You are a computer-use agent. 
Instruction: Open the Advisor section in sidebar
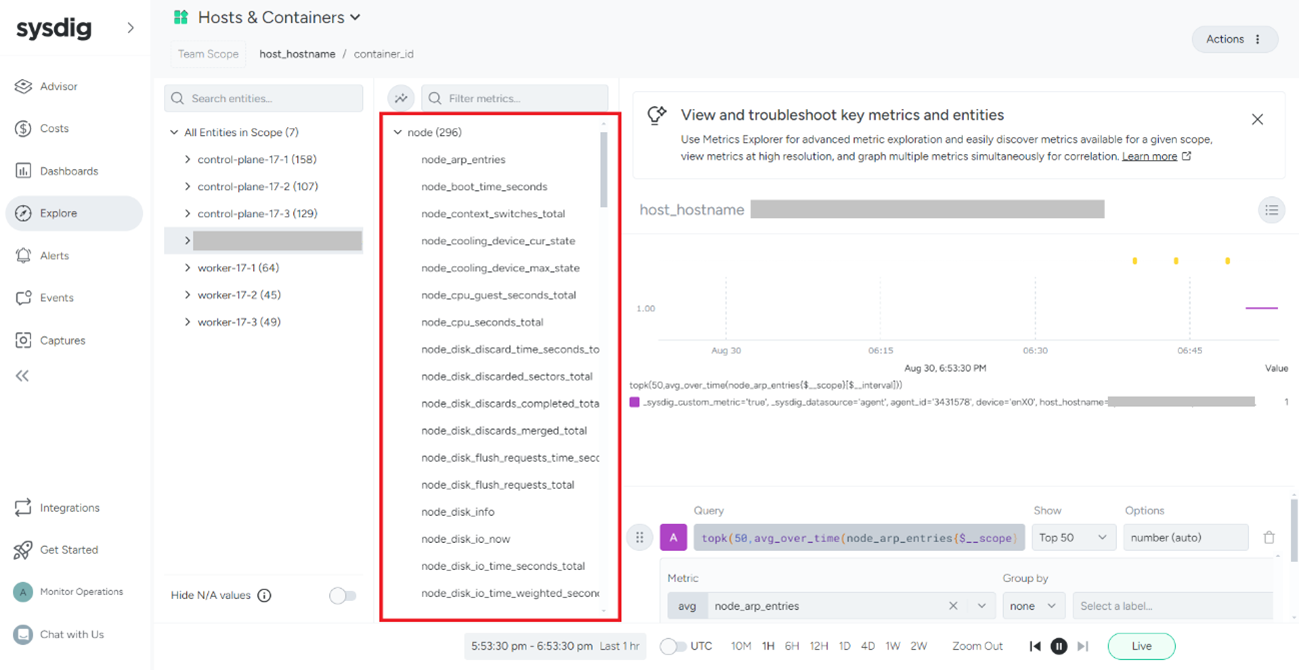(24, 87)
